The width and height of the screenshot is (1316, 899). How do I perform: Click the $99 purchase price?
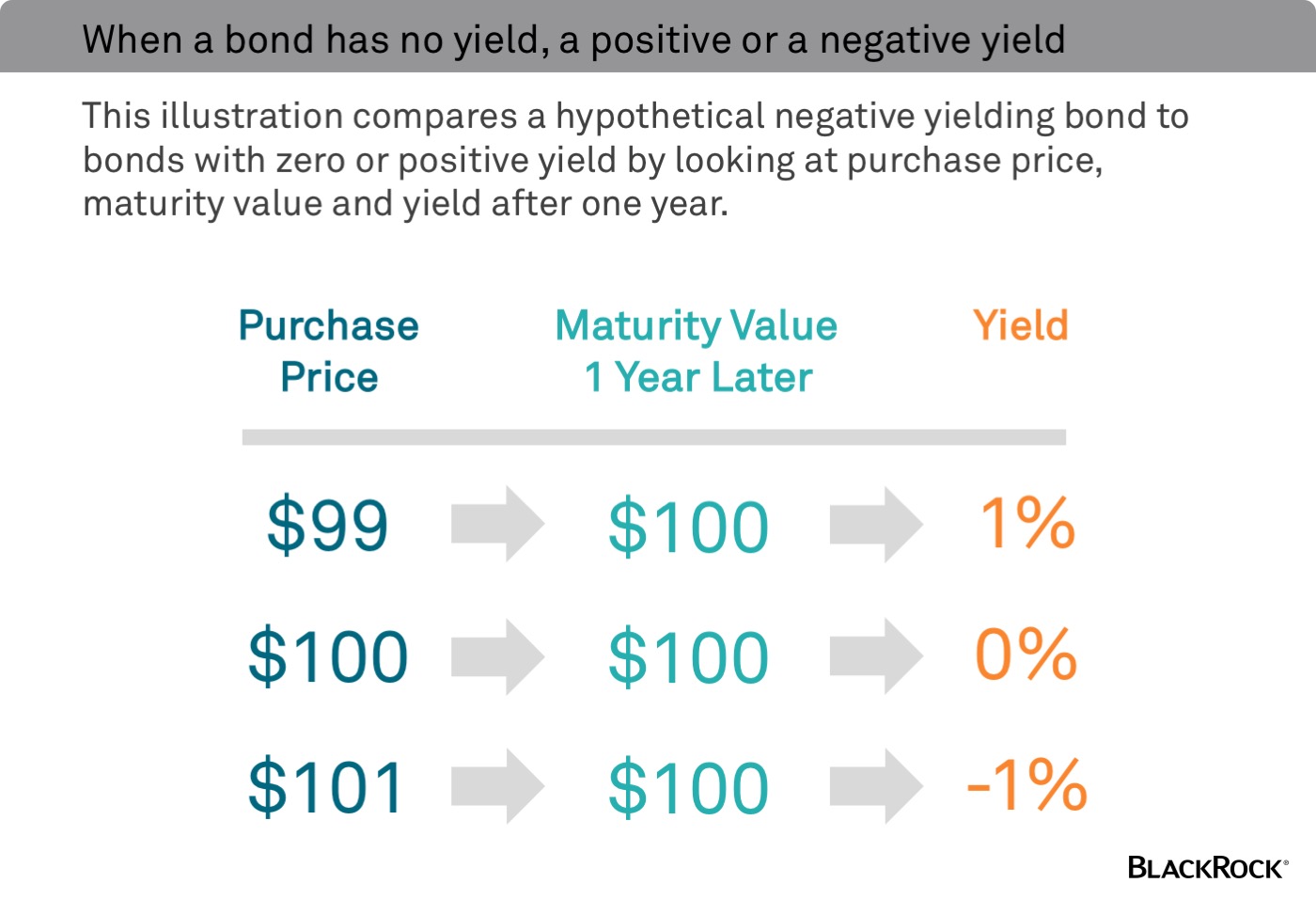point(327,525)
